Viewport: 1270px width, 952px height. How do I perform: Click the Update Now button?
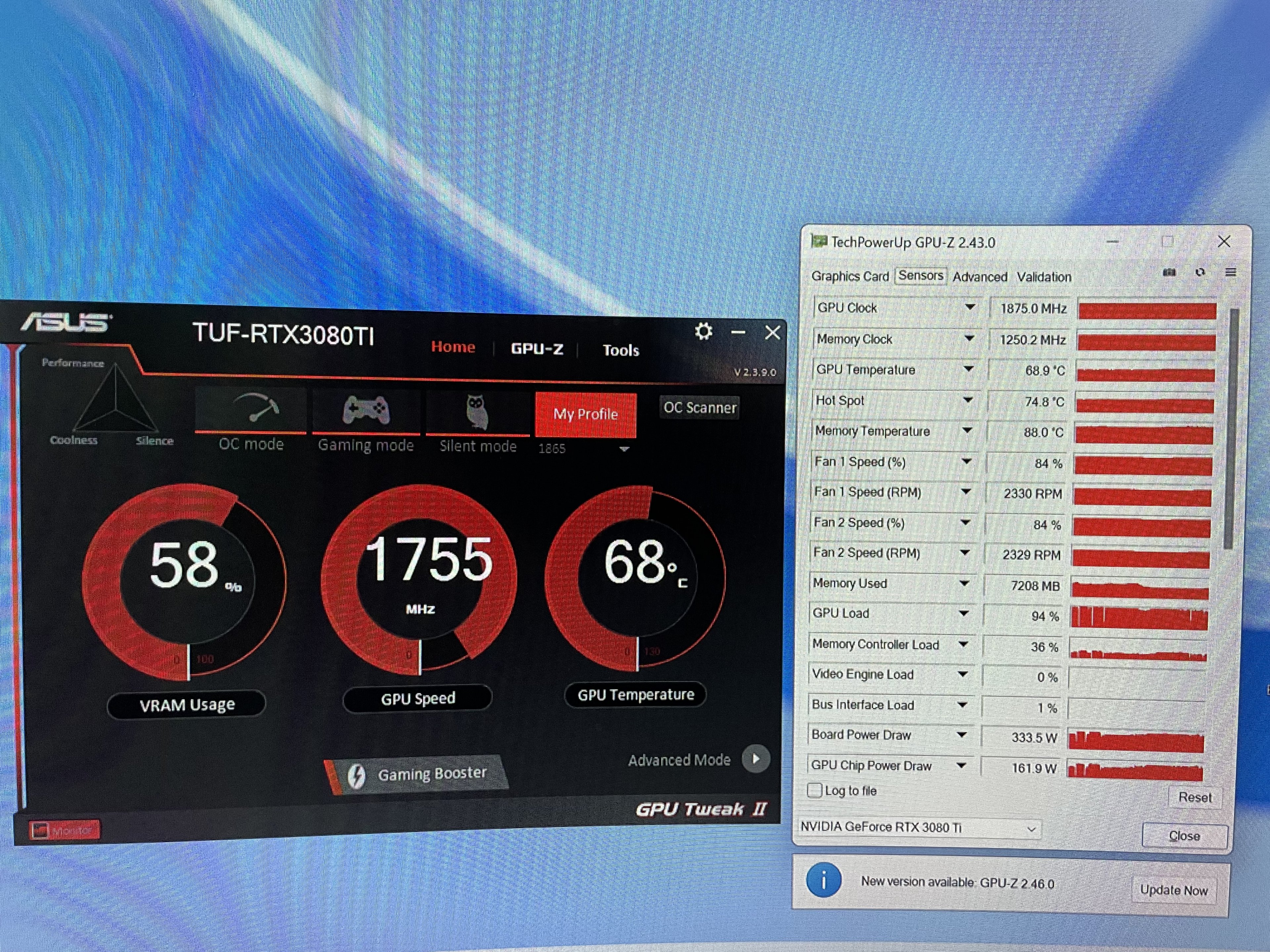click(x=1173, y=890)
